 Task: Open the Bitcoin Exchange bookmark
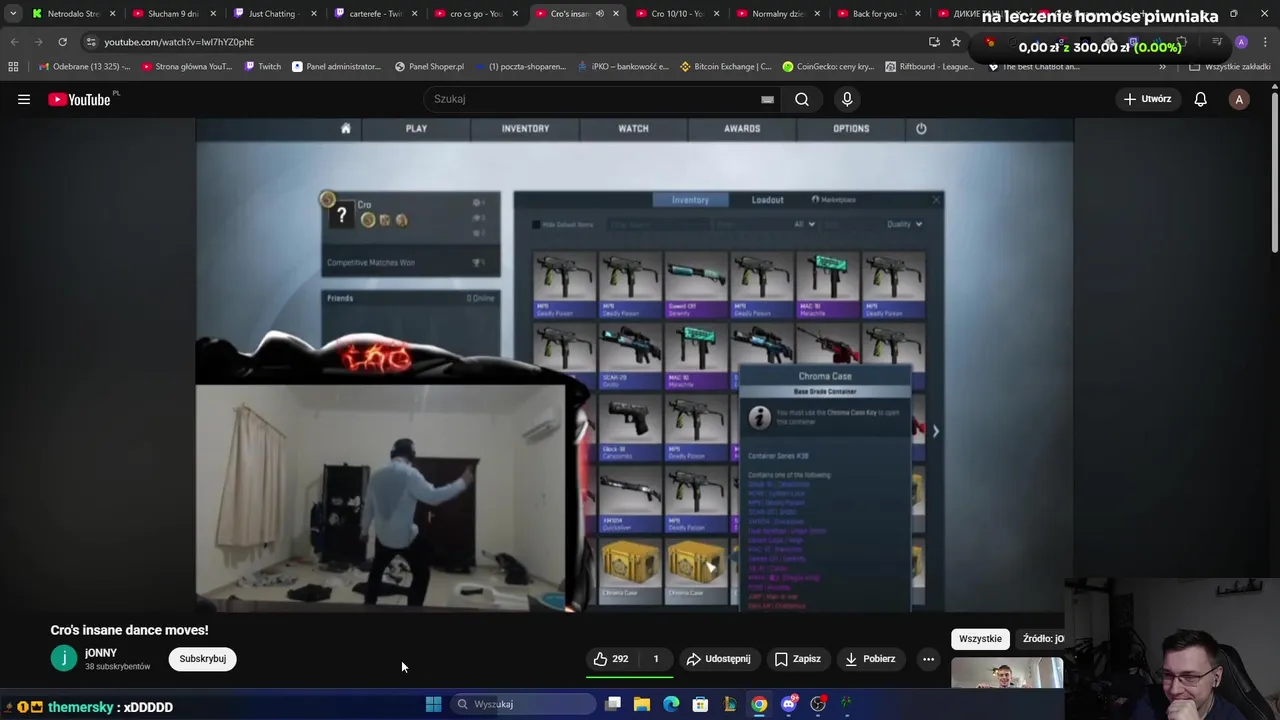pyautogui.click(x=725, y=67)
